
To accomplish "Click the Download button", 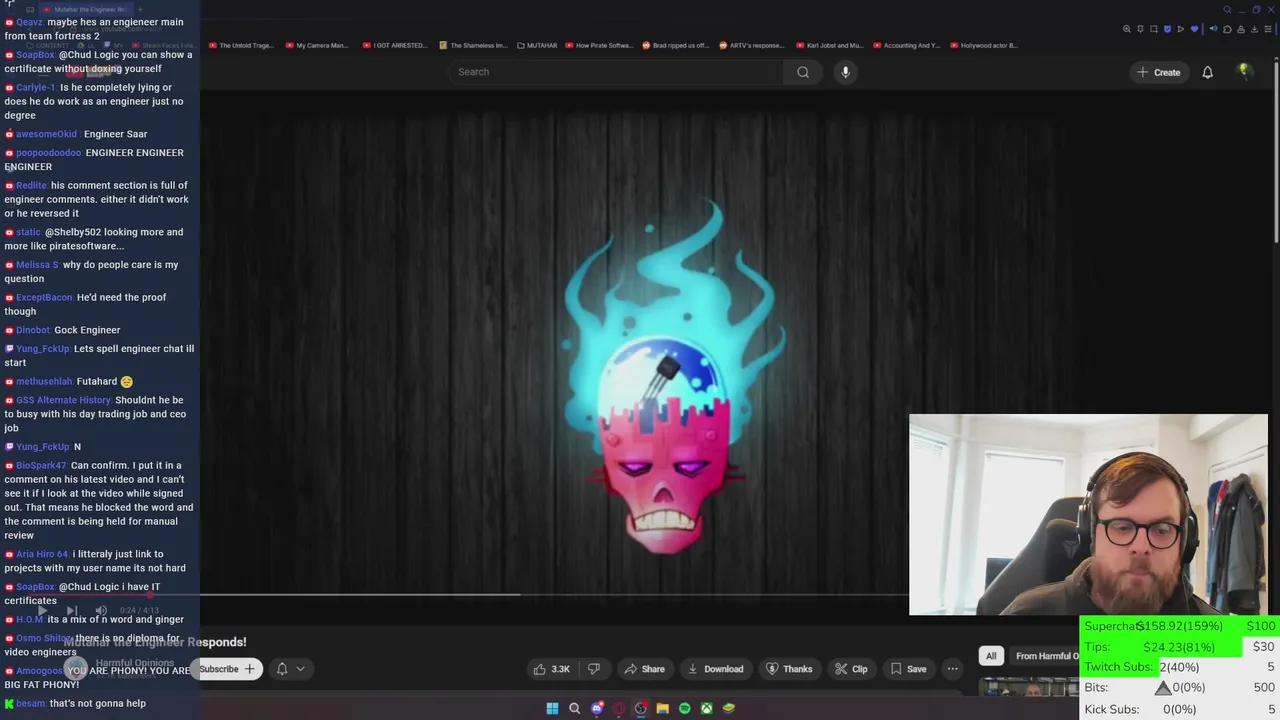I will tap(715, 669).
